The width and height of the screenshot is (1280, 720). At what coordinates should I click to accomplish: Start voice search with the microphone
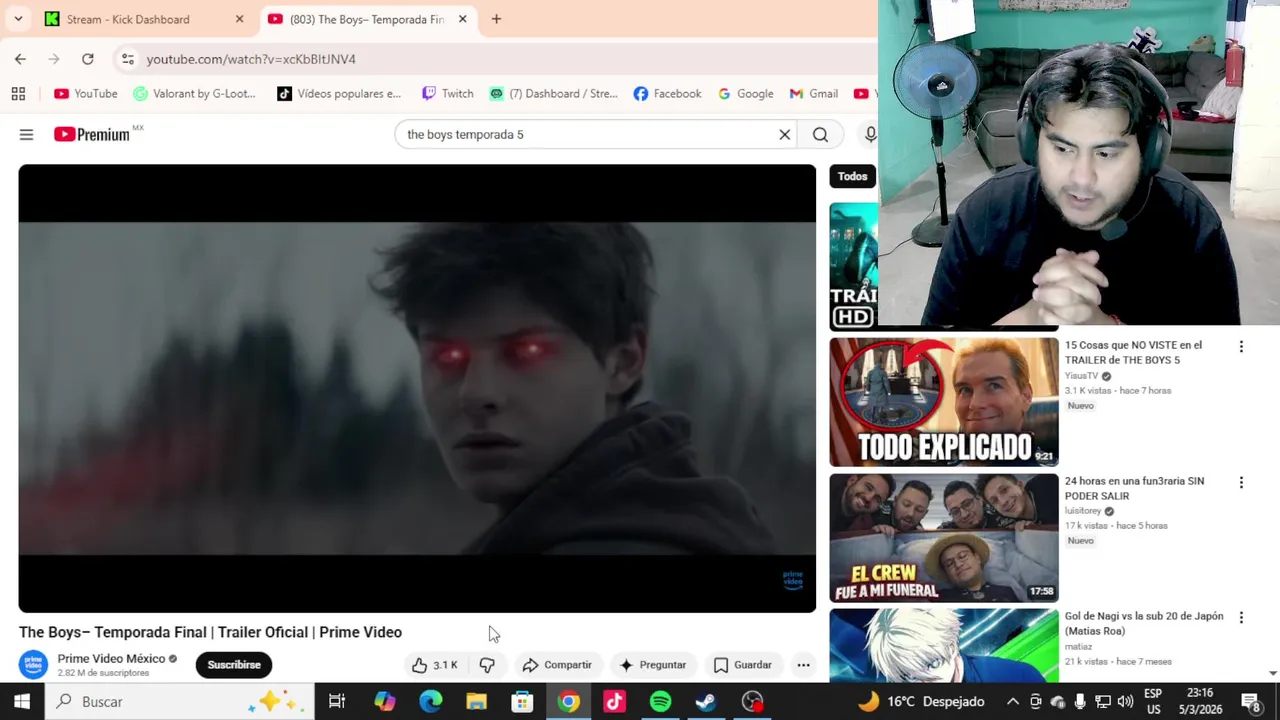pos(870,135)
